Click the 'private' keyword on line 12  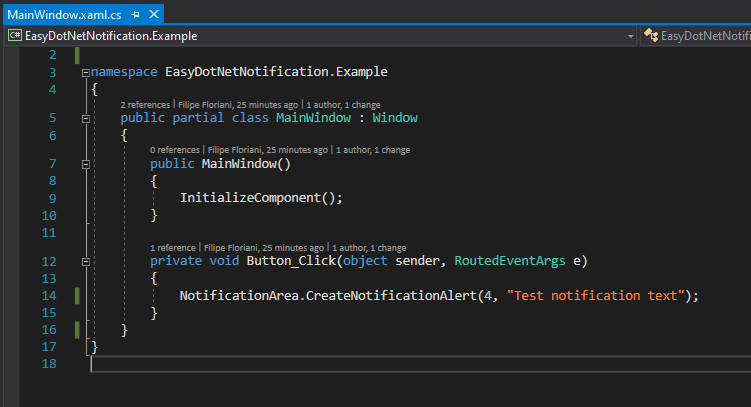coord(176,261)
